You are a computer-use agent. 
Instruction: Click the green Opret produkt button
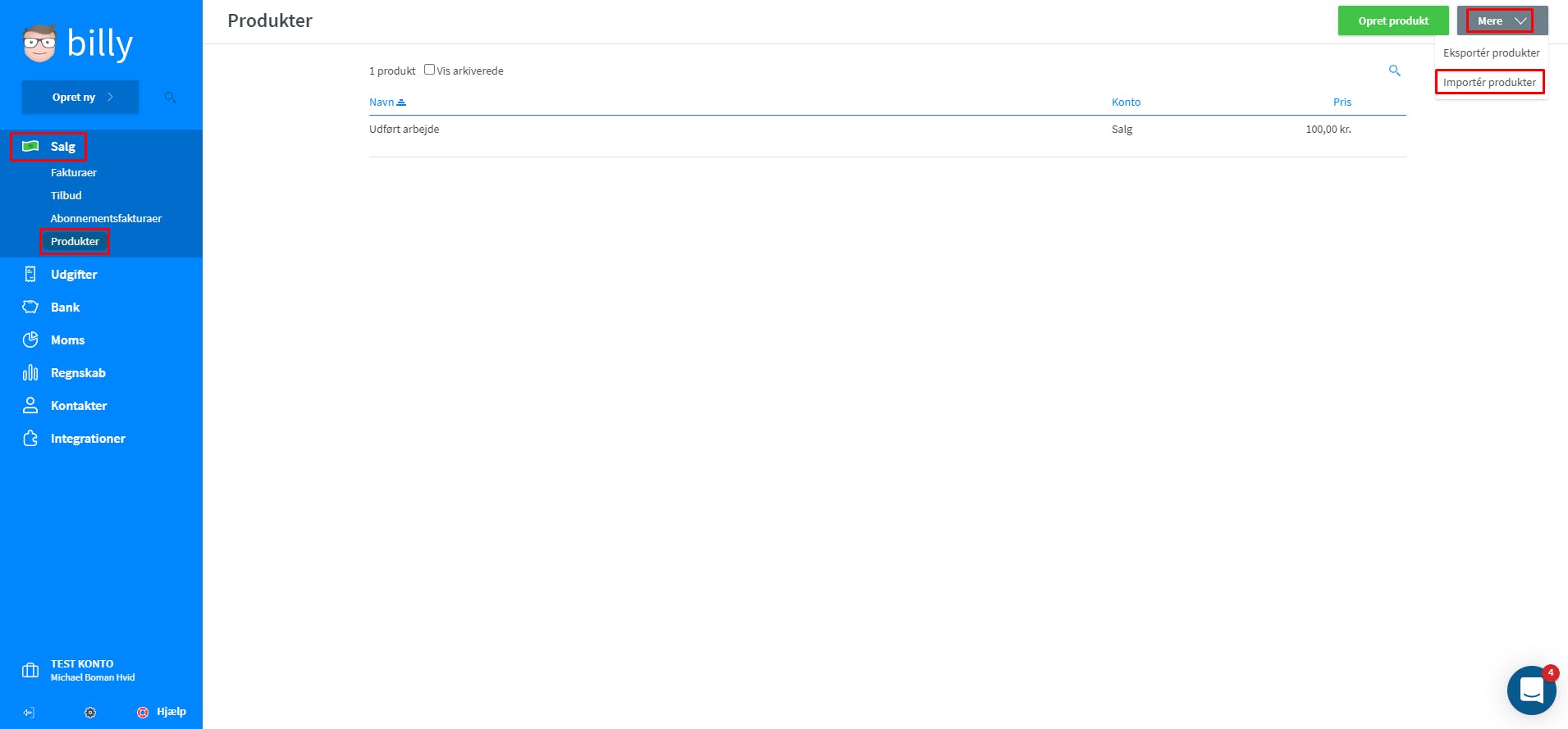[x=1393, y=21]
